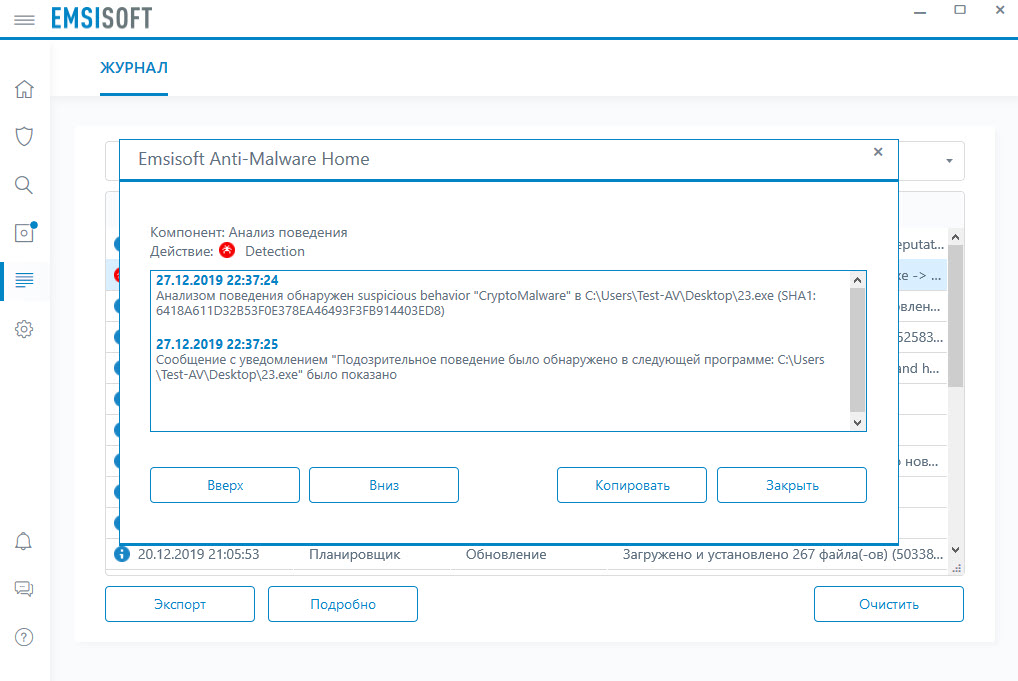This screenshot has height=681, width=1018.
Task: Click the log list scrollbar thumb
Action: [x=955, y=316]
